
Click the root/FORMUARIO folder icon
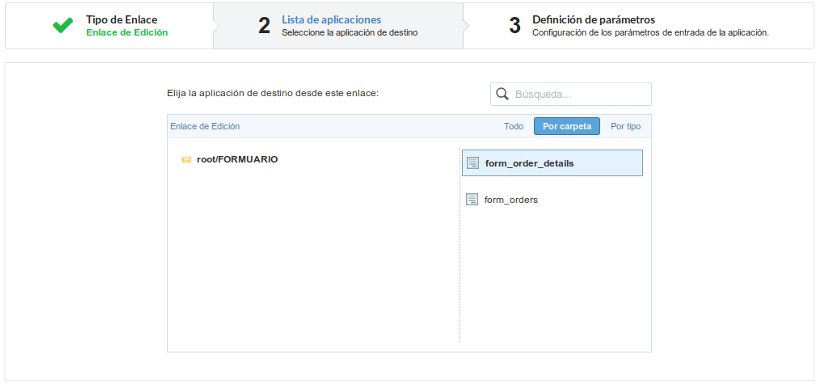(186, 160)
